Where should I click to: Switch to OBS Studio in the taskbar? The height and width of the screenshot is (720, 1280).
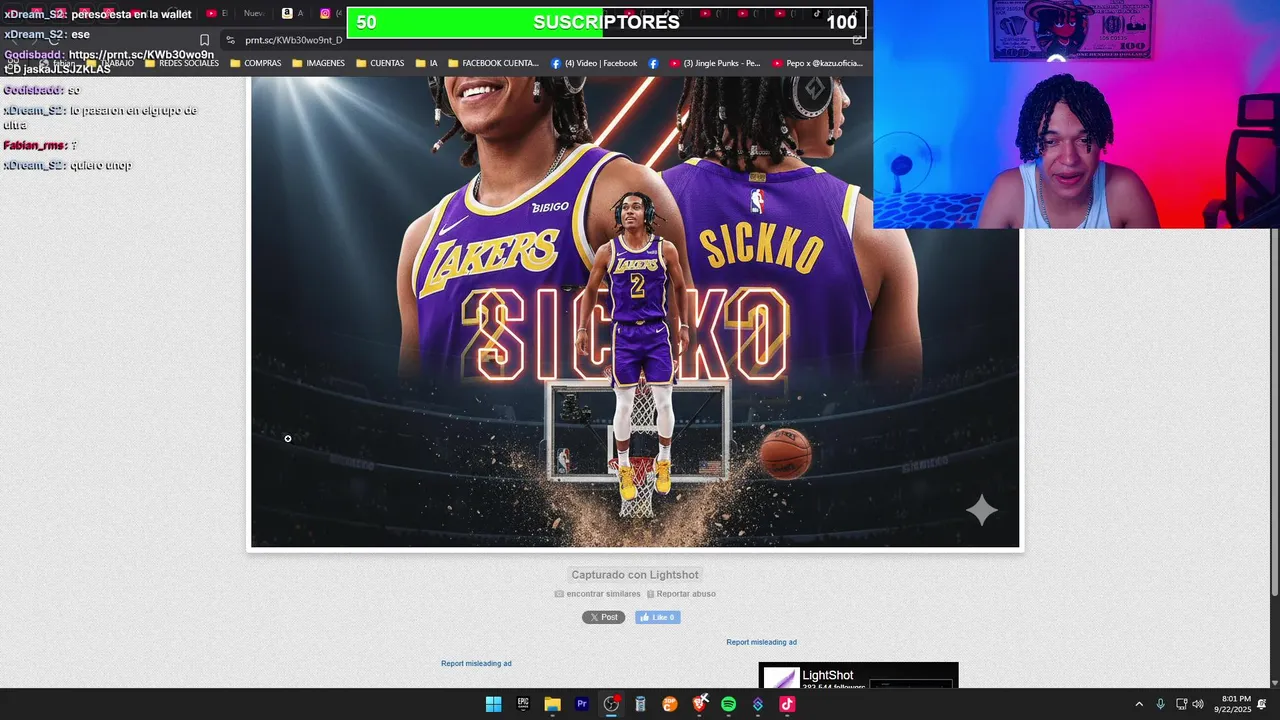pyautogui.click(x=611, y=704)
